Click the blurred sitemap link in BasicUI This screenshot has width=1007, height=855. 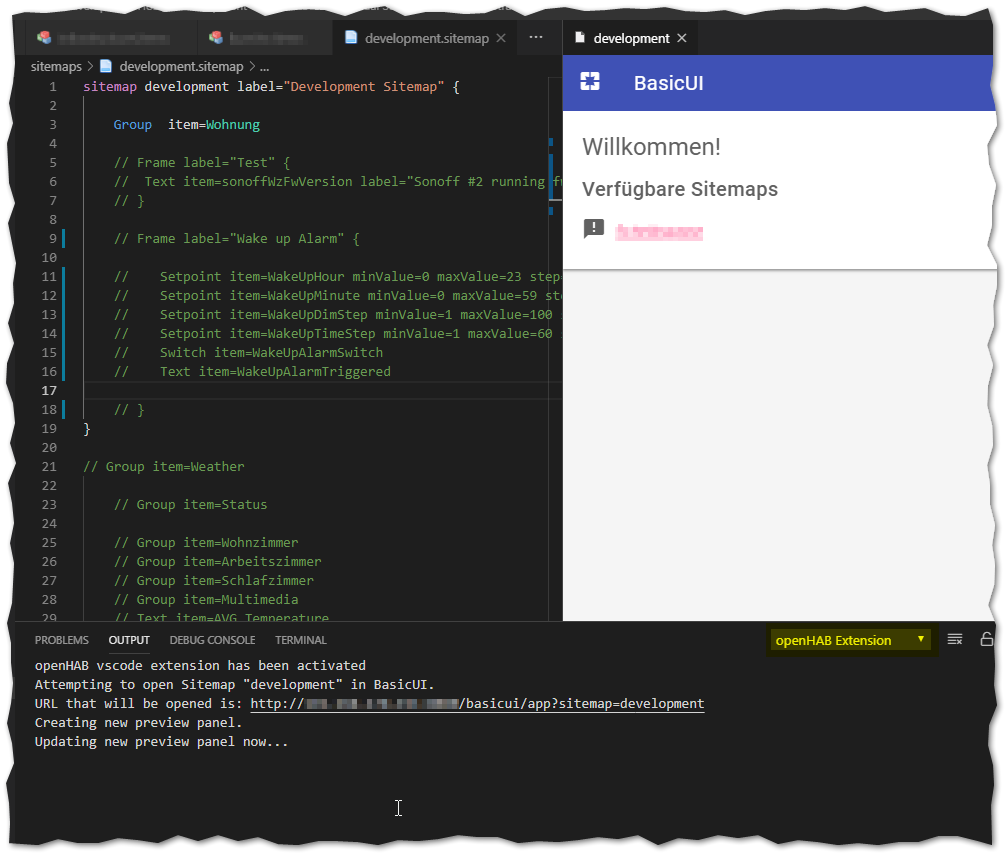coord(658,233)
